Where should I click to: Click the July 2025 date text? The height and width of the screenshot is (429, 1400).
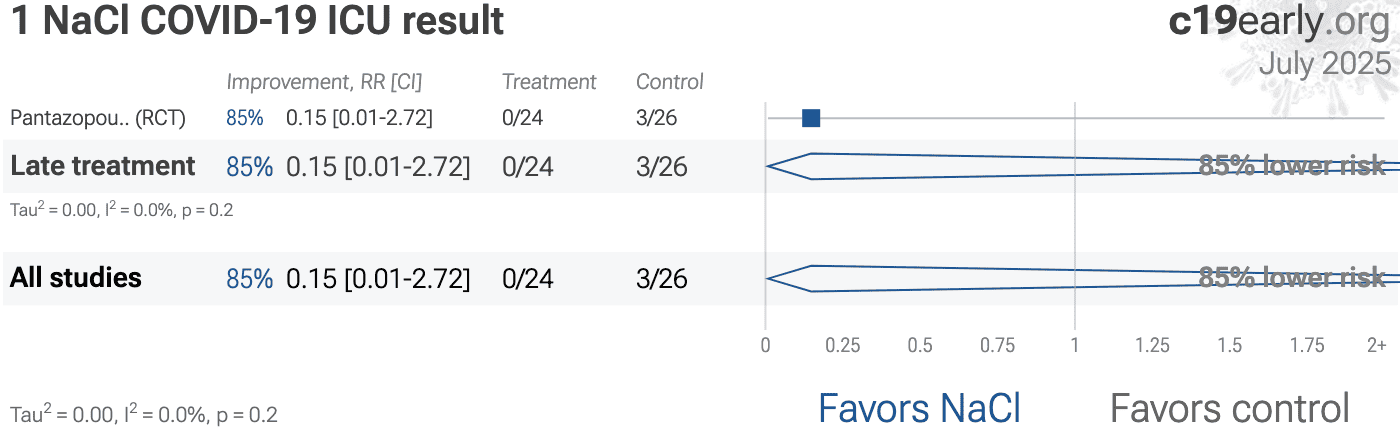coord(1325,63)
